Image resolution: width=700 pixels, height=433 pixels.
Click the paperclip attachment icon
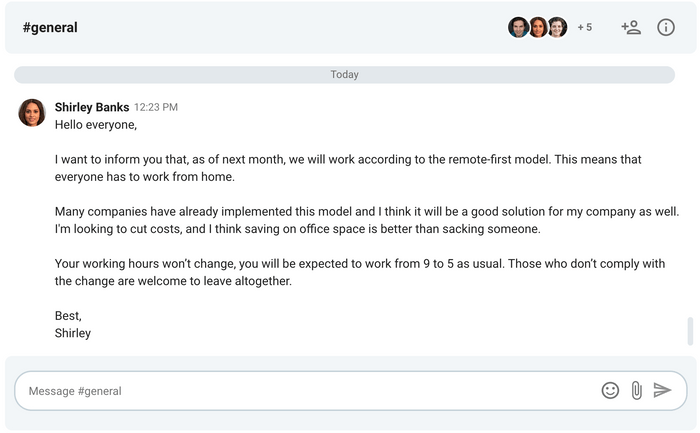point(636,390)
